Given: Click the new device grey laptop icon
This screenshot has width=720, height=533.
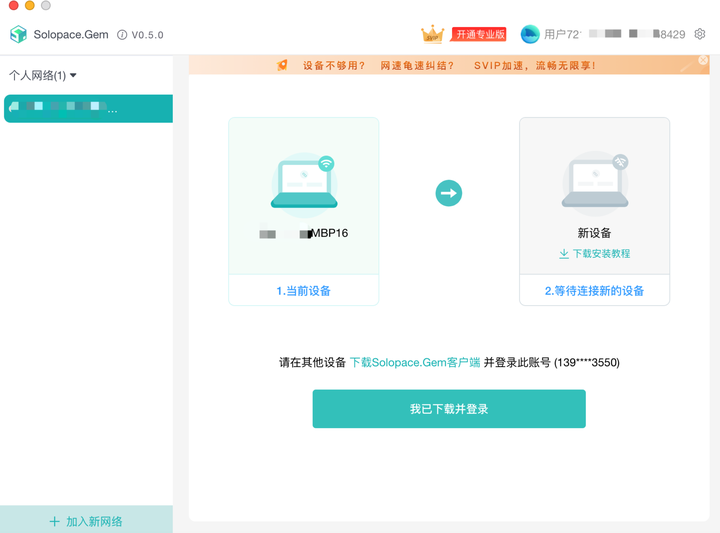Looking at the screenshot, I should coord(595,182).
